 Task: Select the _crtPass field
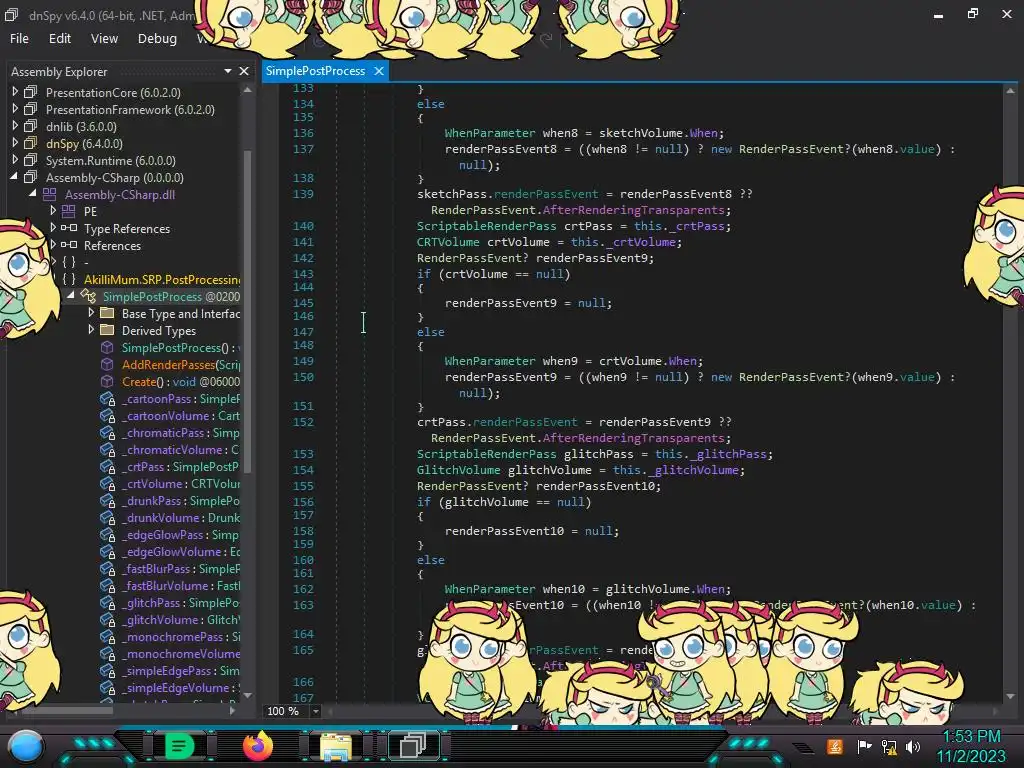tap(180, 466)
